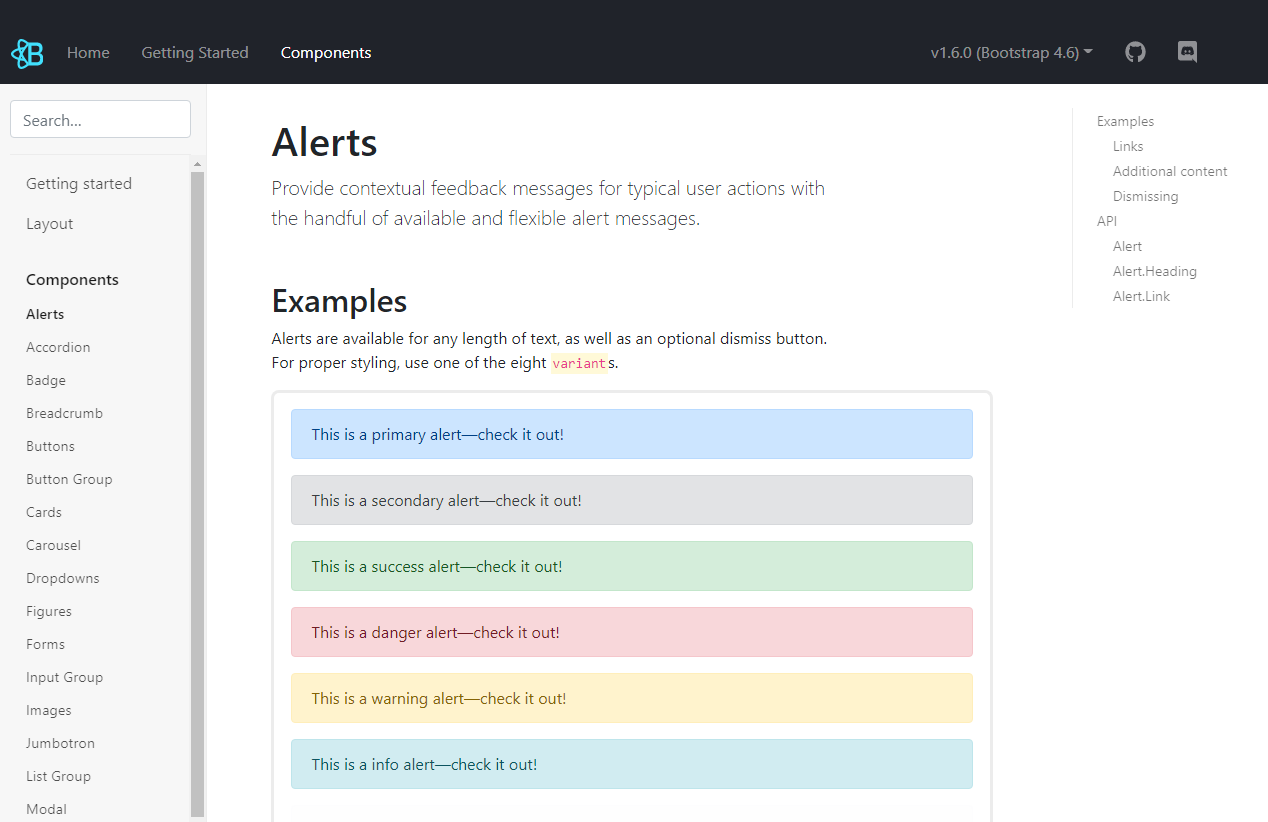
Task: Open the Accordion component page
Action: pyautogui.click(x=58, y=347)
